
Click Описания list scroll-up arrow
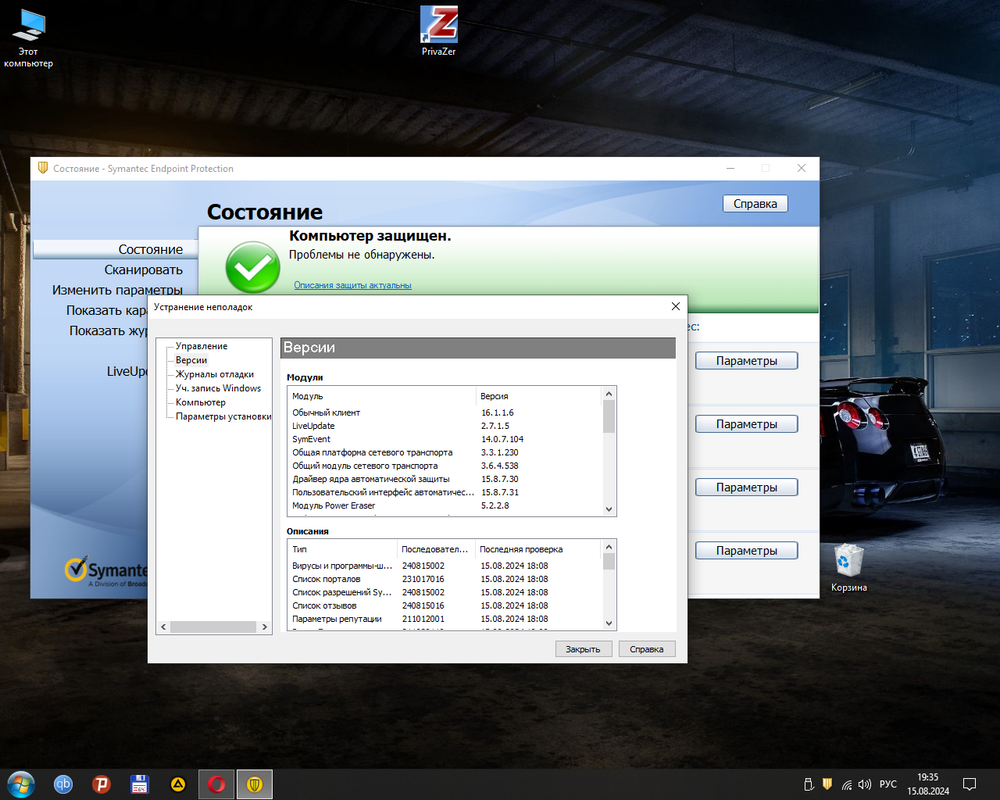tap(609, 547)
